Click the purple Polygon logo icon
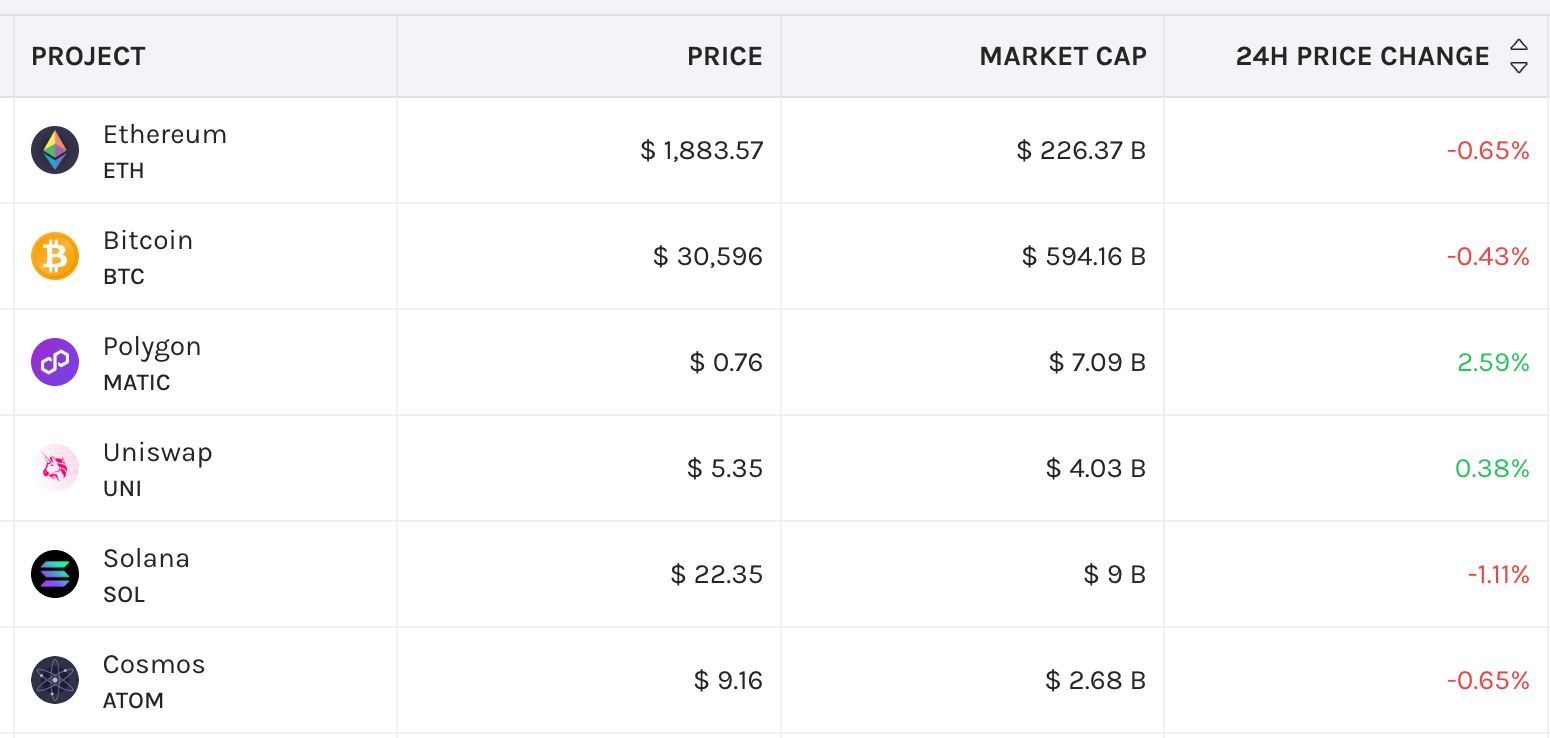1550x738 pixels. click(x=55, y=363)
